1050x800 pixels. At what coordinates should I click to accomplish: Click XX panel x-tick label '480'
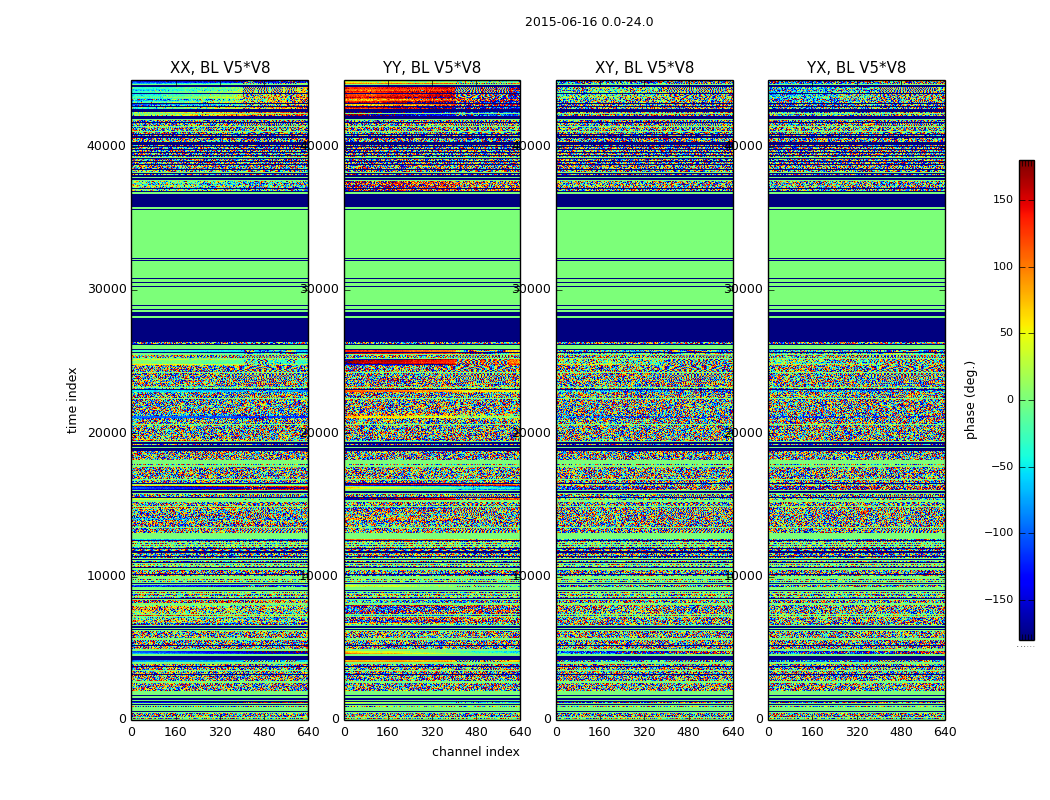pyautogui.click(x=264, y=732)
